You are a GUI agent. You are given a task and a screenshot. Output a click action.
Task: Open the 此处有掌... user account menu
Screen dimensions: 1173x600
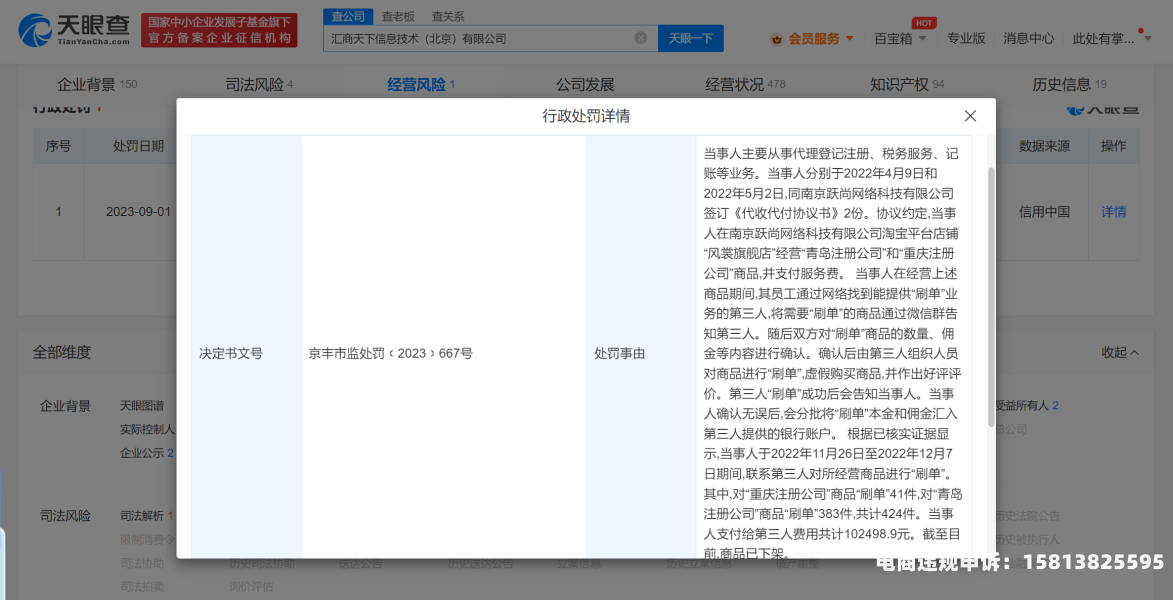coord(1109,39)
